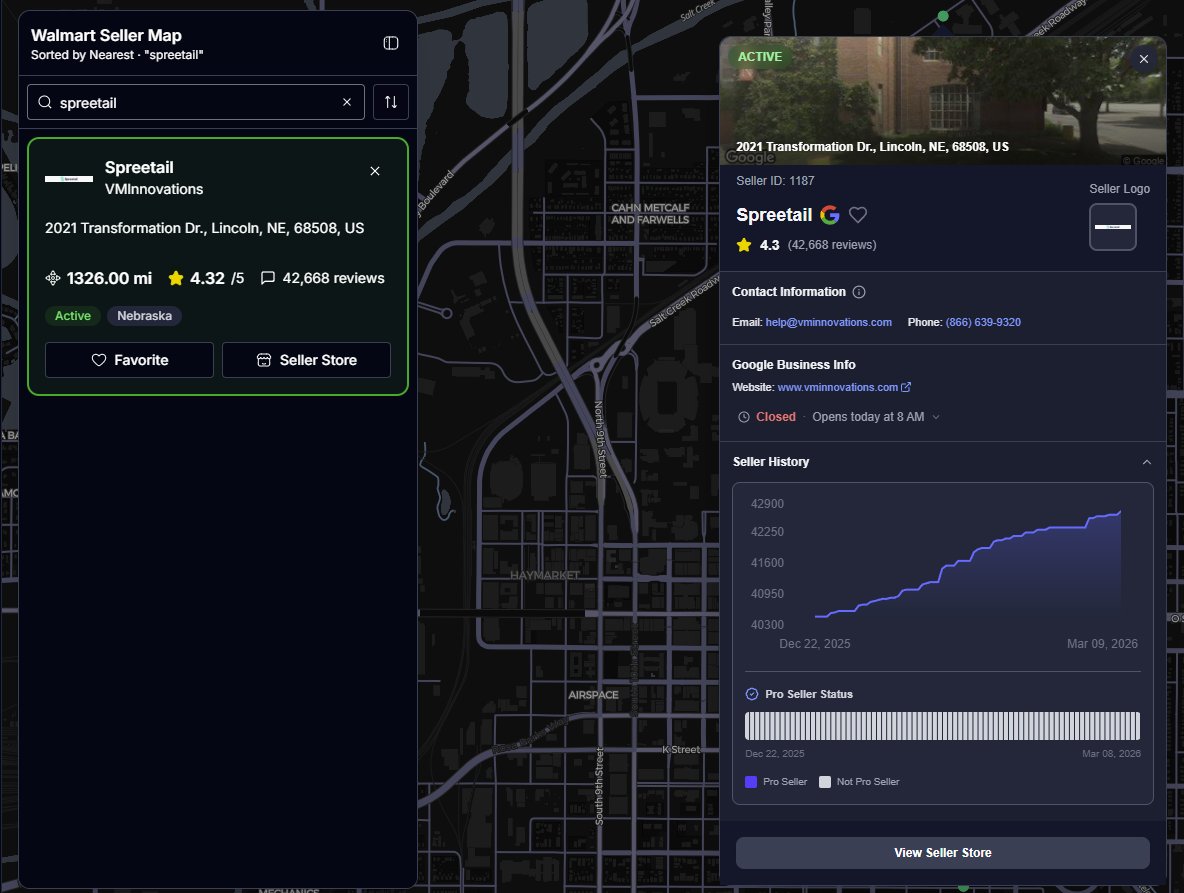
Task: Close the seller detail panel
Action: tap(1143, 59)
